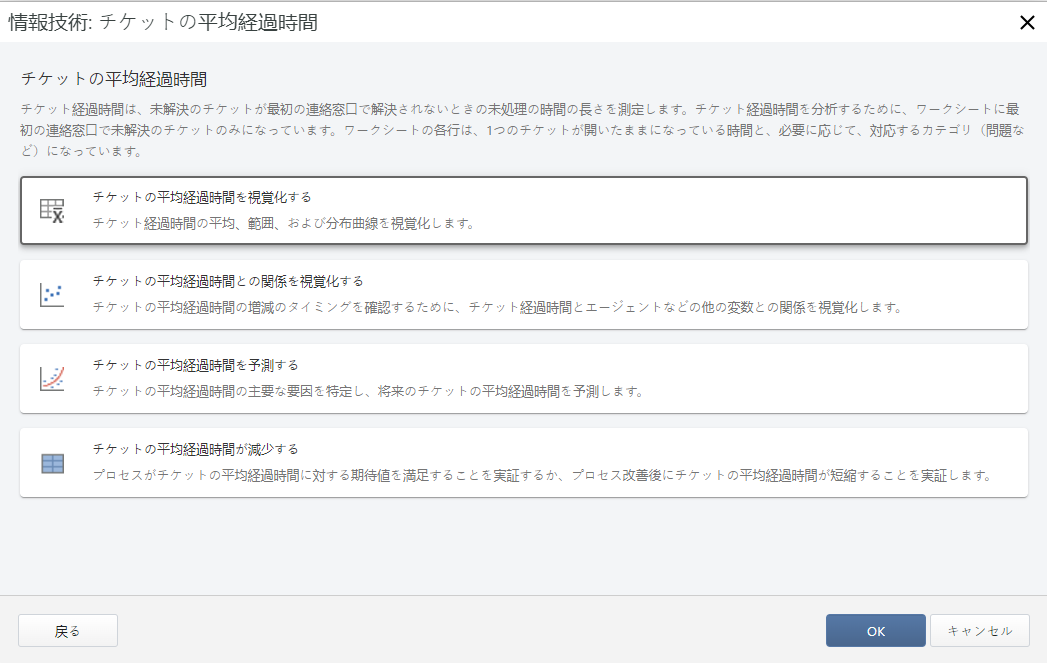1047x663 pixels.
Task: Click the description about 平均、範囲、および分布曲線
Action: click(x=283, y=223)
